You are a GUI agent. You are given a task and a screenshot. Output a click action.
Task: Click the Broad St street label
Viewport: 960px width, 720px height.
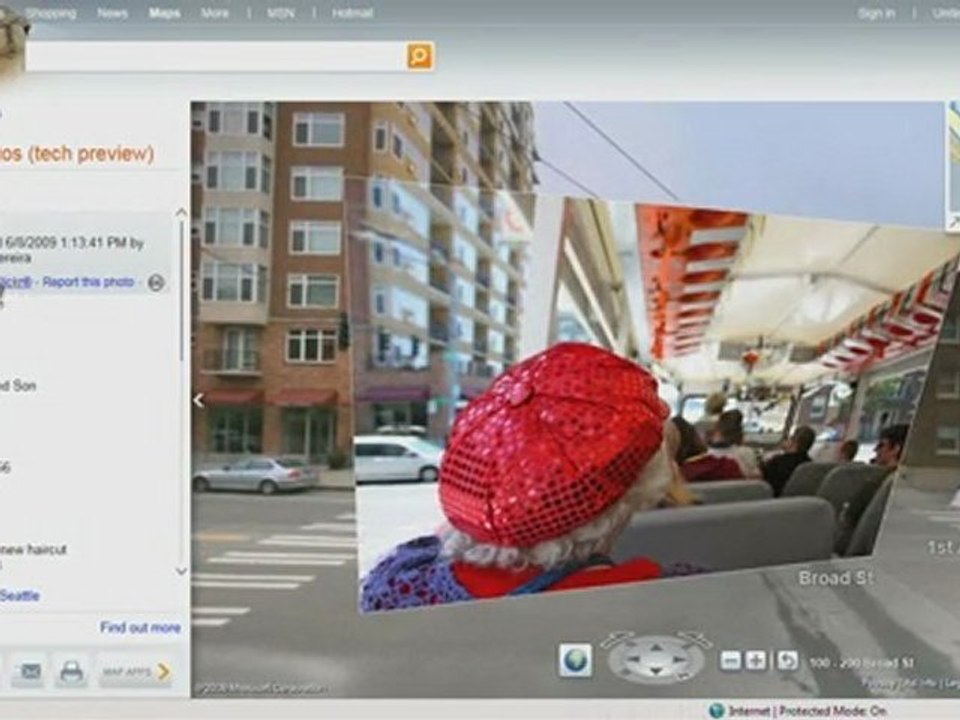tap(836, 578)
